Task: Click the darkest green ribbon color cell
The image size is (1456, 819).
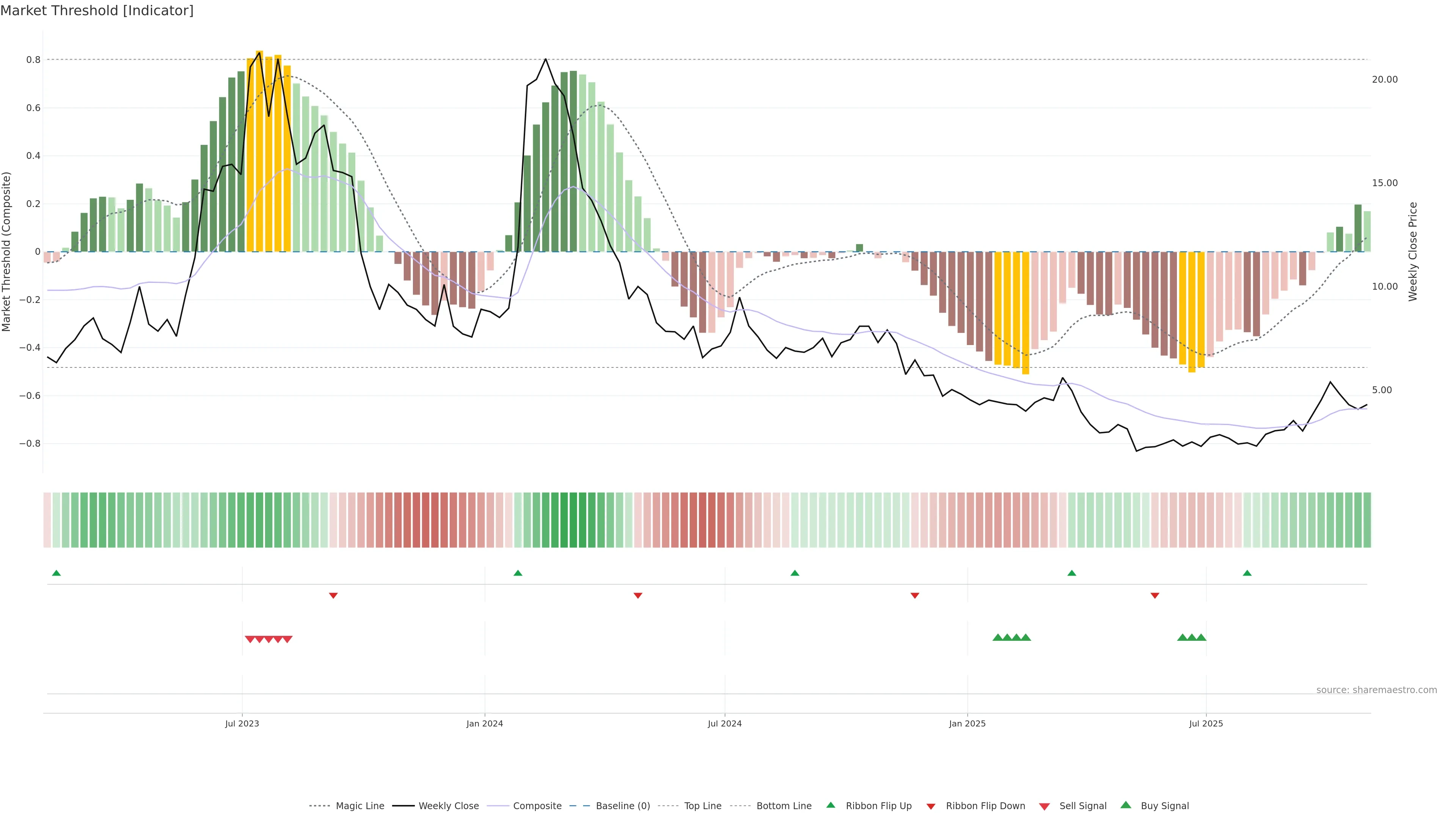Action: click(573, 519)
